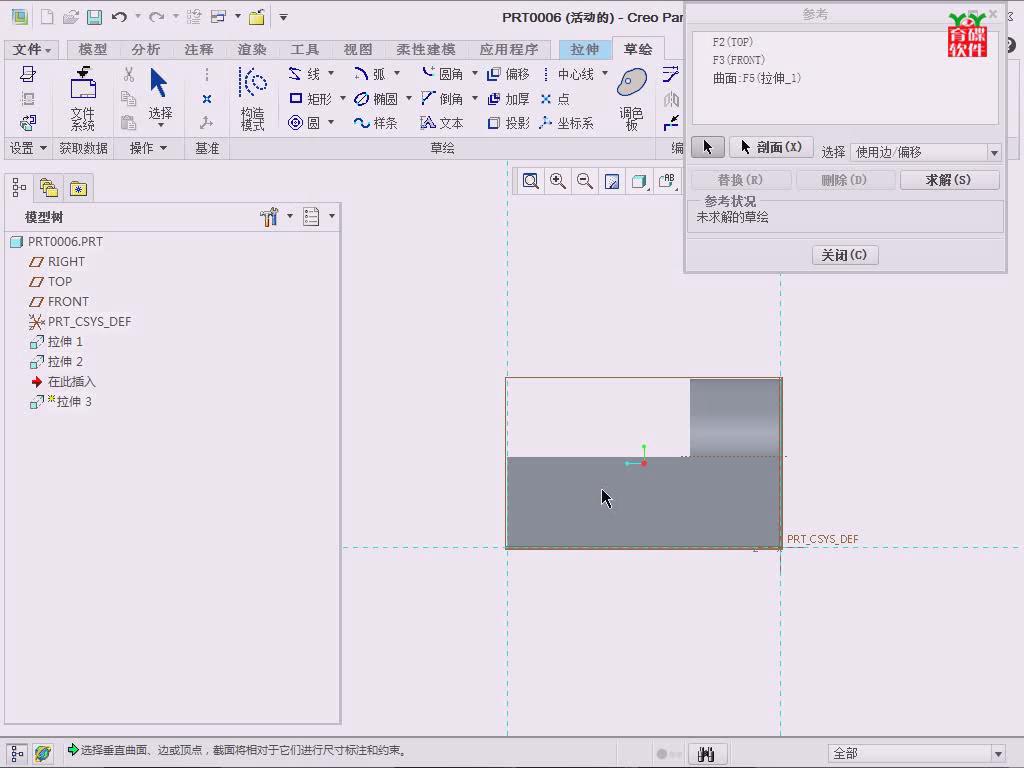The width and height of the screenshot is (1024, 768).
Task: Select the Arc (弧) sketch tool
Action: [370, 74]
